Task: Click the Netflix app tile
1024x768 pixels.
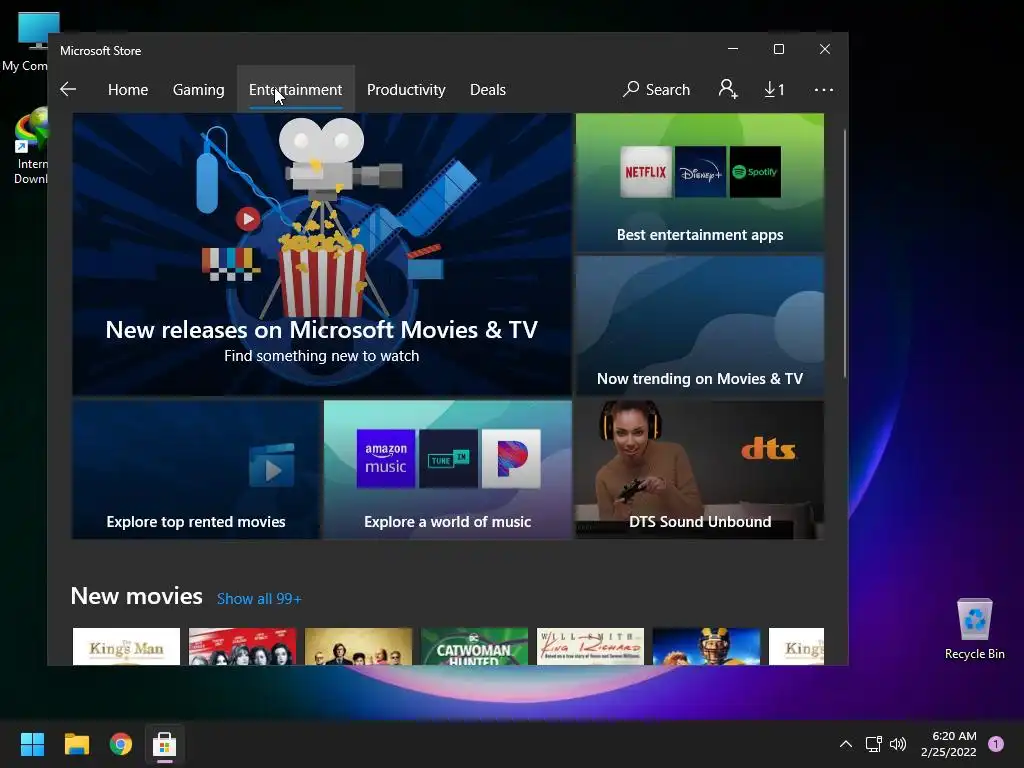Action: (x=645, y=172)
